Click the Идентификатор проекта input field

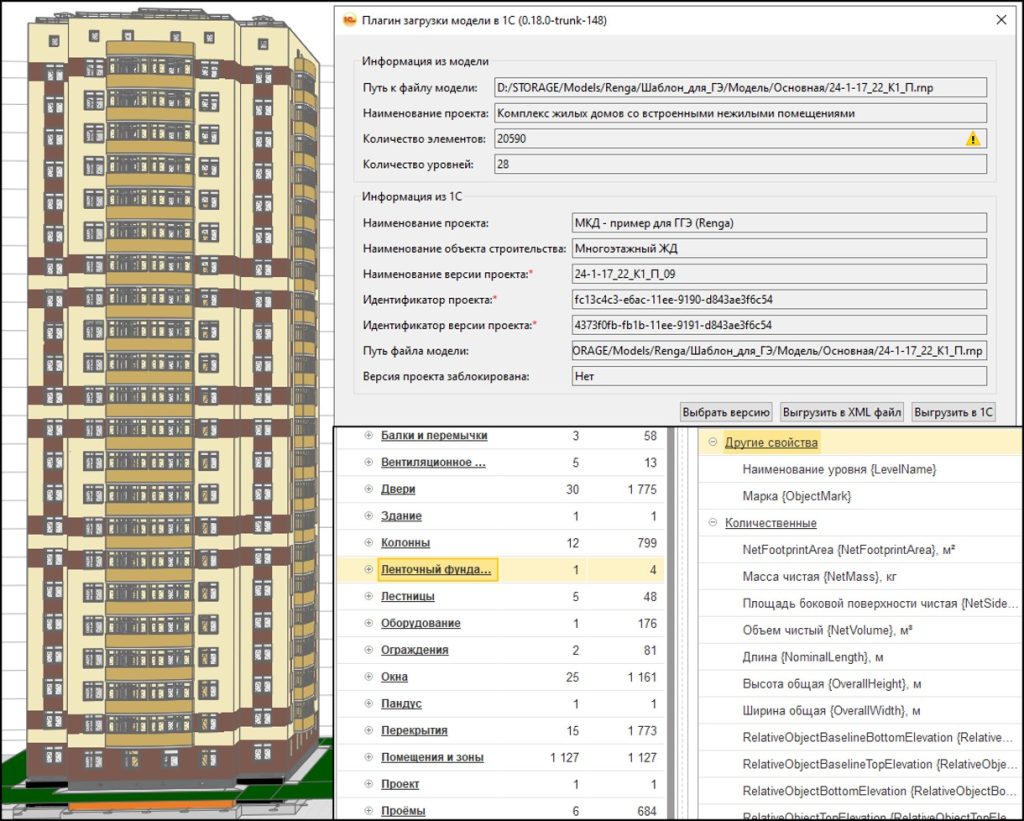pos(778,300)
